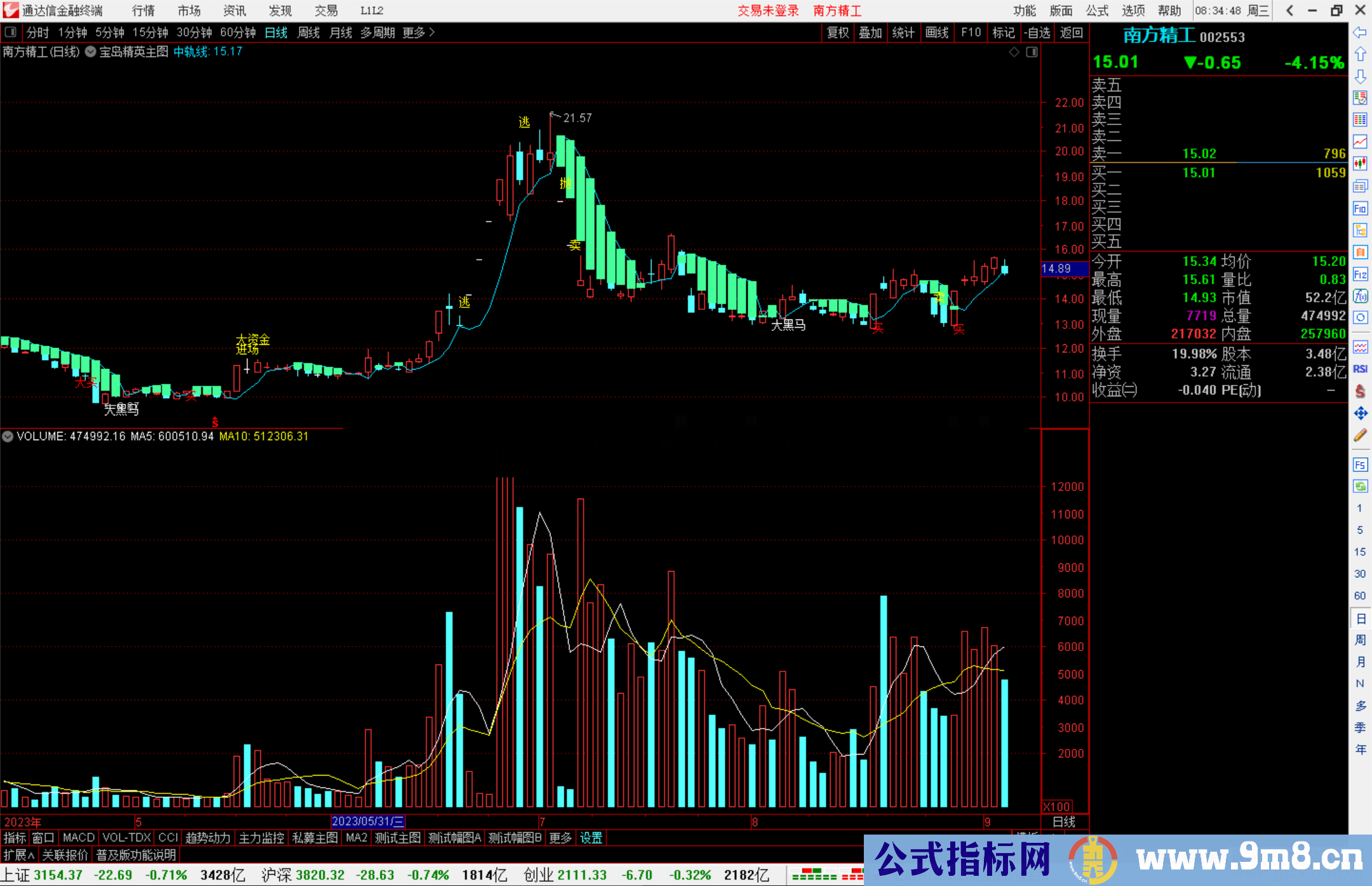This screenshot has width=1372, height=886.
Task: Click the left arrow back icon in sidebar
Action: (1360, 32)
